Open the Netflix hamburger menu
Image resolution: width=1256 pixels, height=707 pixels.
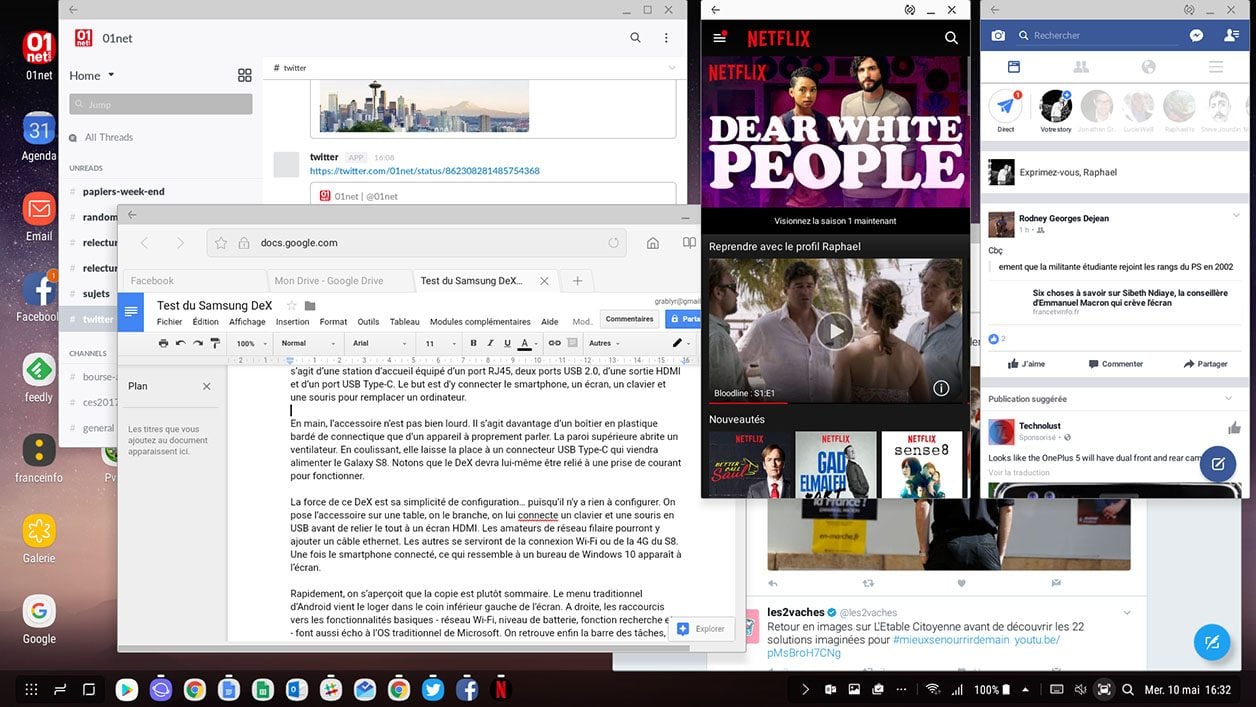click(719, 38)
